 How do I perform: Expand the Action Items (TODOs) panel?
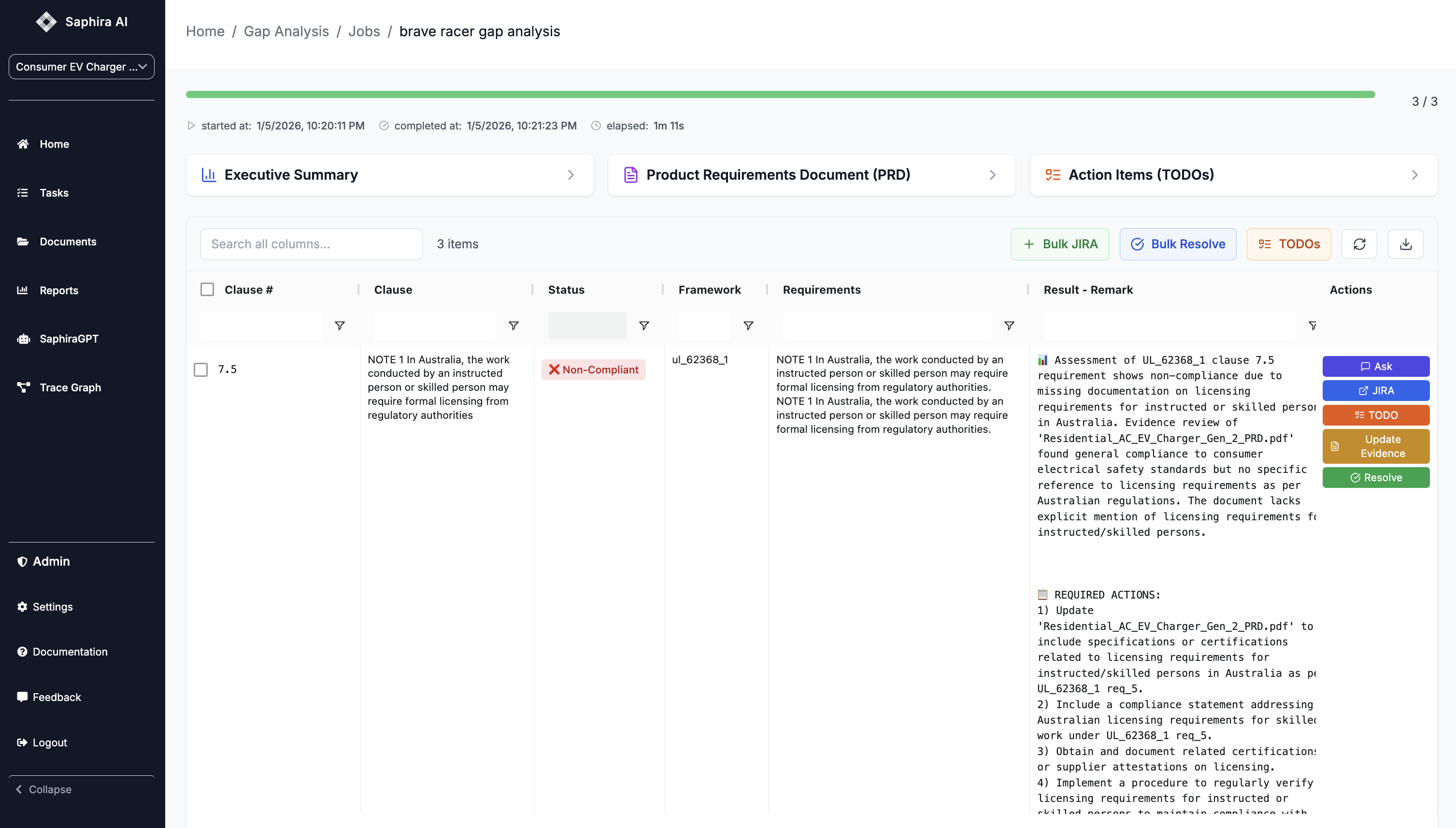tap(1233, 174)
